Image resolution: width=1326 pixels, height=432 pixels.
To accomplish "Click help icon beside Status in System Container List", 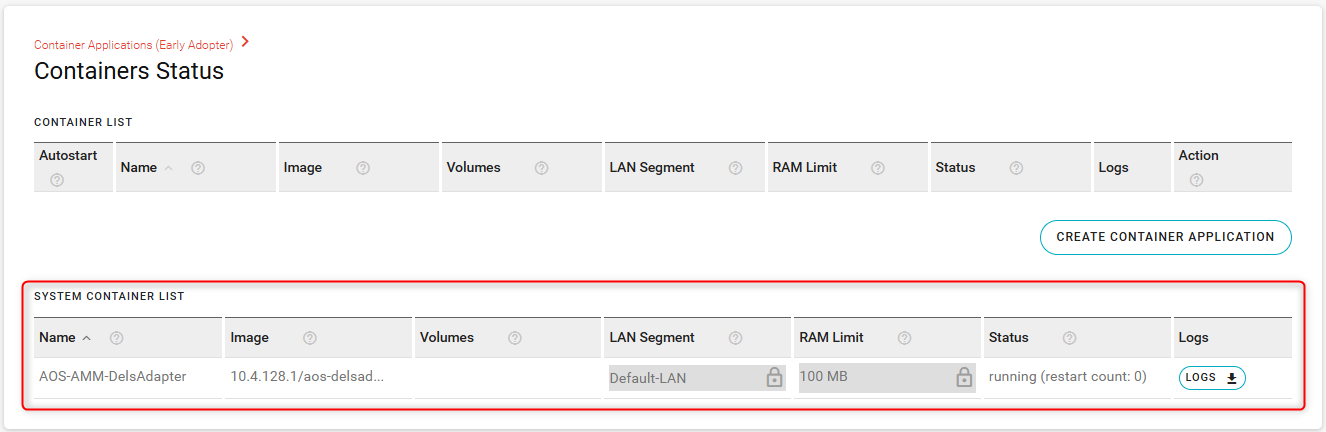I will coord(1069,338).
